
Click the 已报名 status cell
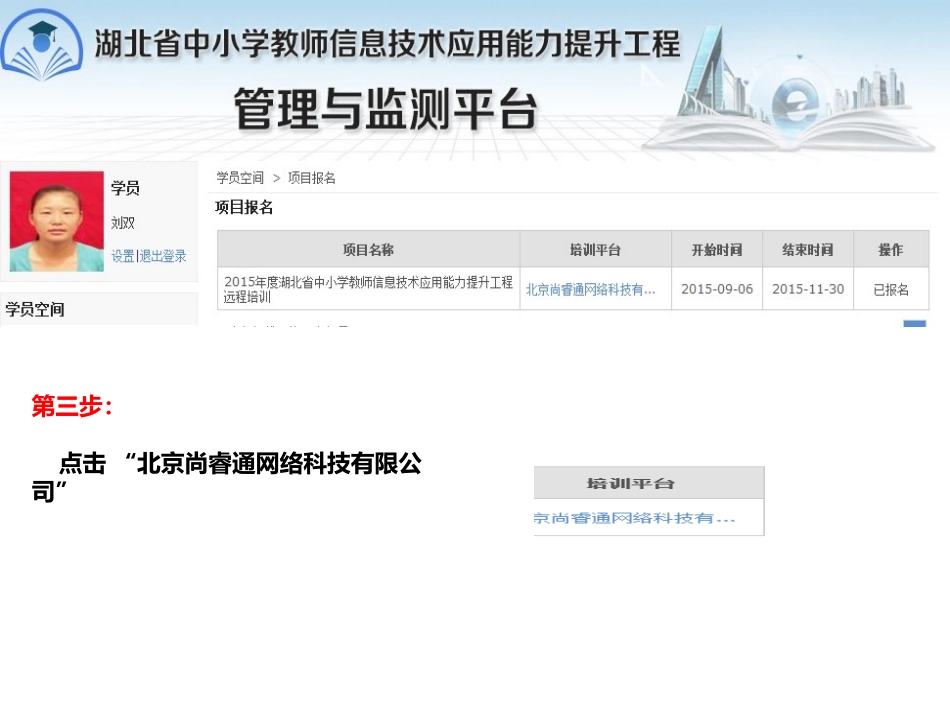pyautogui.click(x=891, y=290)
